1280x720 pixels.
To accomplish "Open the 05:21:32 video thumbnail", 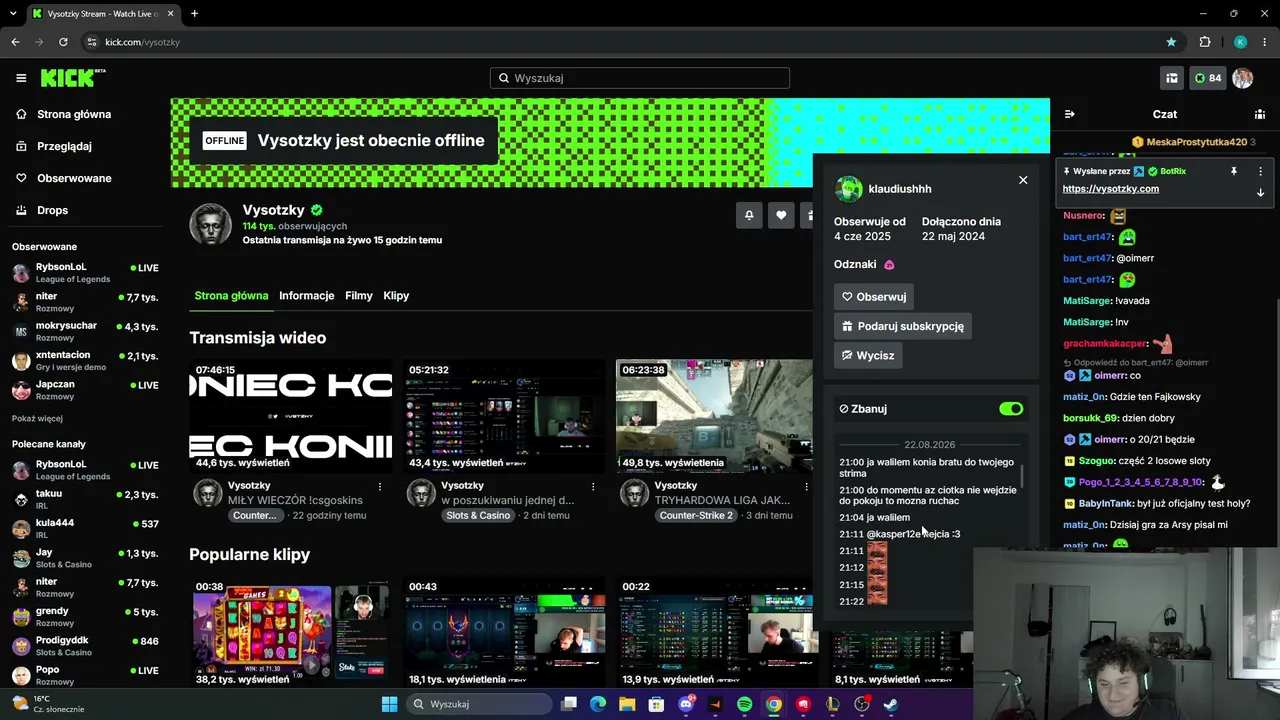I will coord(504,416).
